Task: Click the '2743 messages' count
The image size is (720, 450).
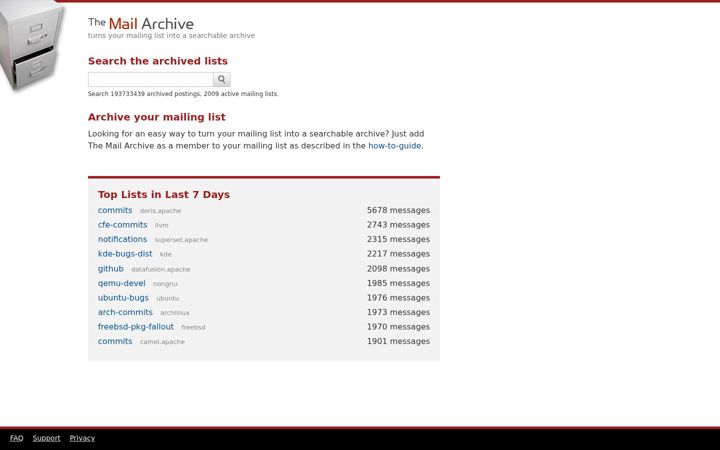Action: tap(398, 225)
